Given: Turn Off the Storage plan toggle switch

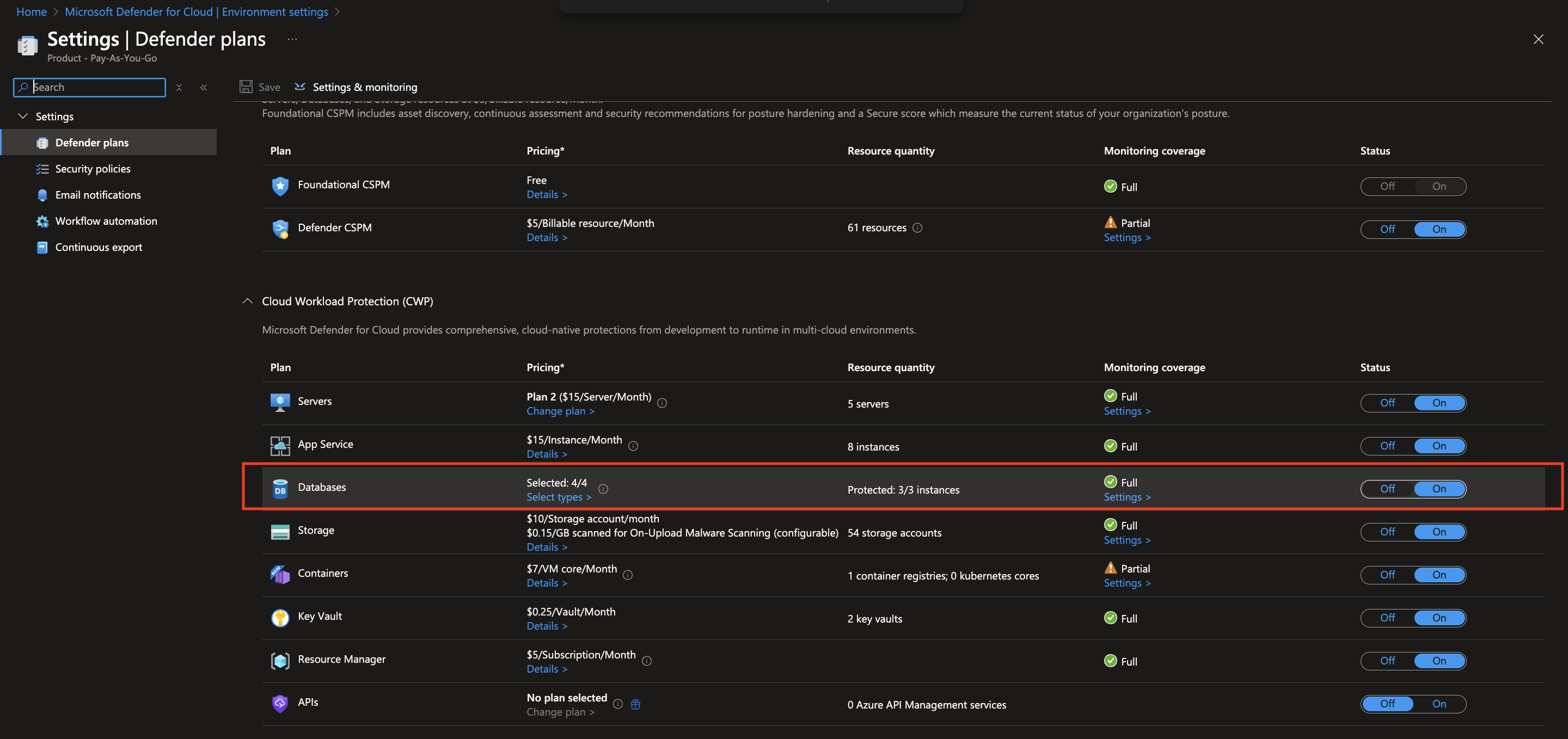Looking at the screenshot, I should 1387,532.
